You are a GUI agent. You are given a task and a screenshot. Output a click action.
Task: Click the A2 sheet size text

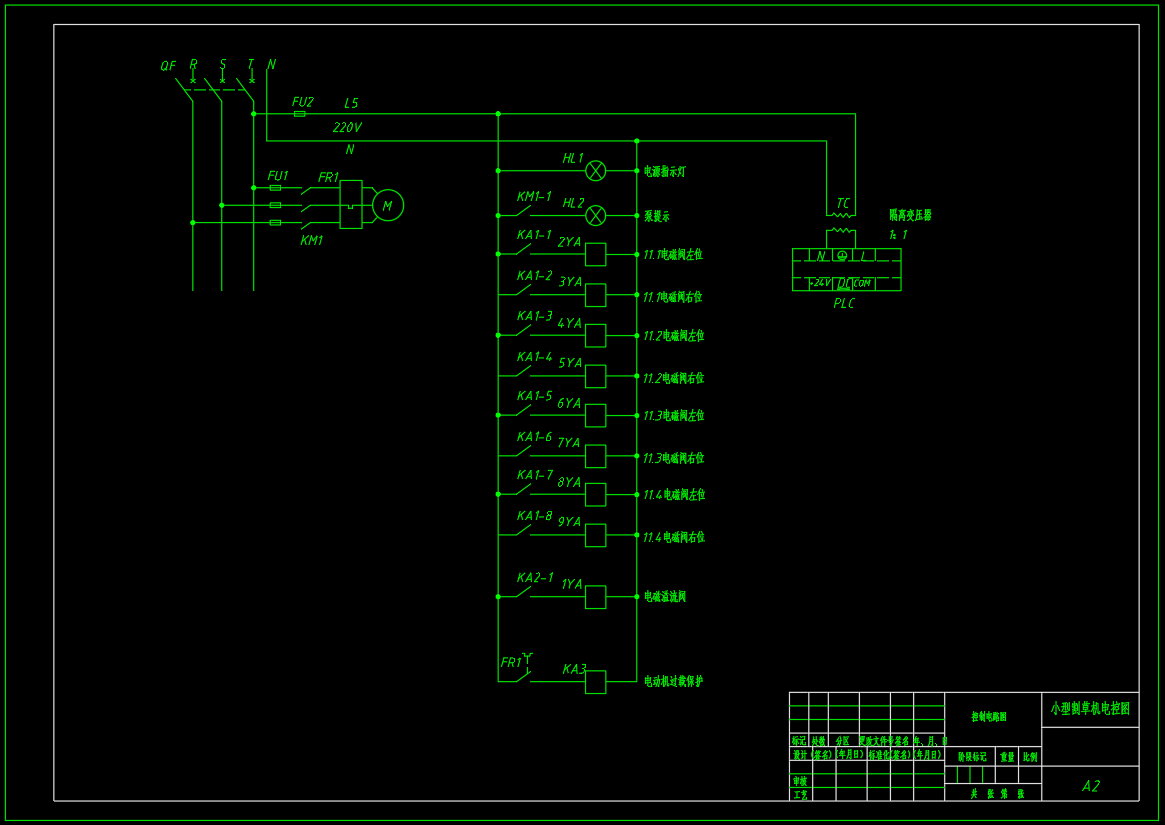(1090, 786)
